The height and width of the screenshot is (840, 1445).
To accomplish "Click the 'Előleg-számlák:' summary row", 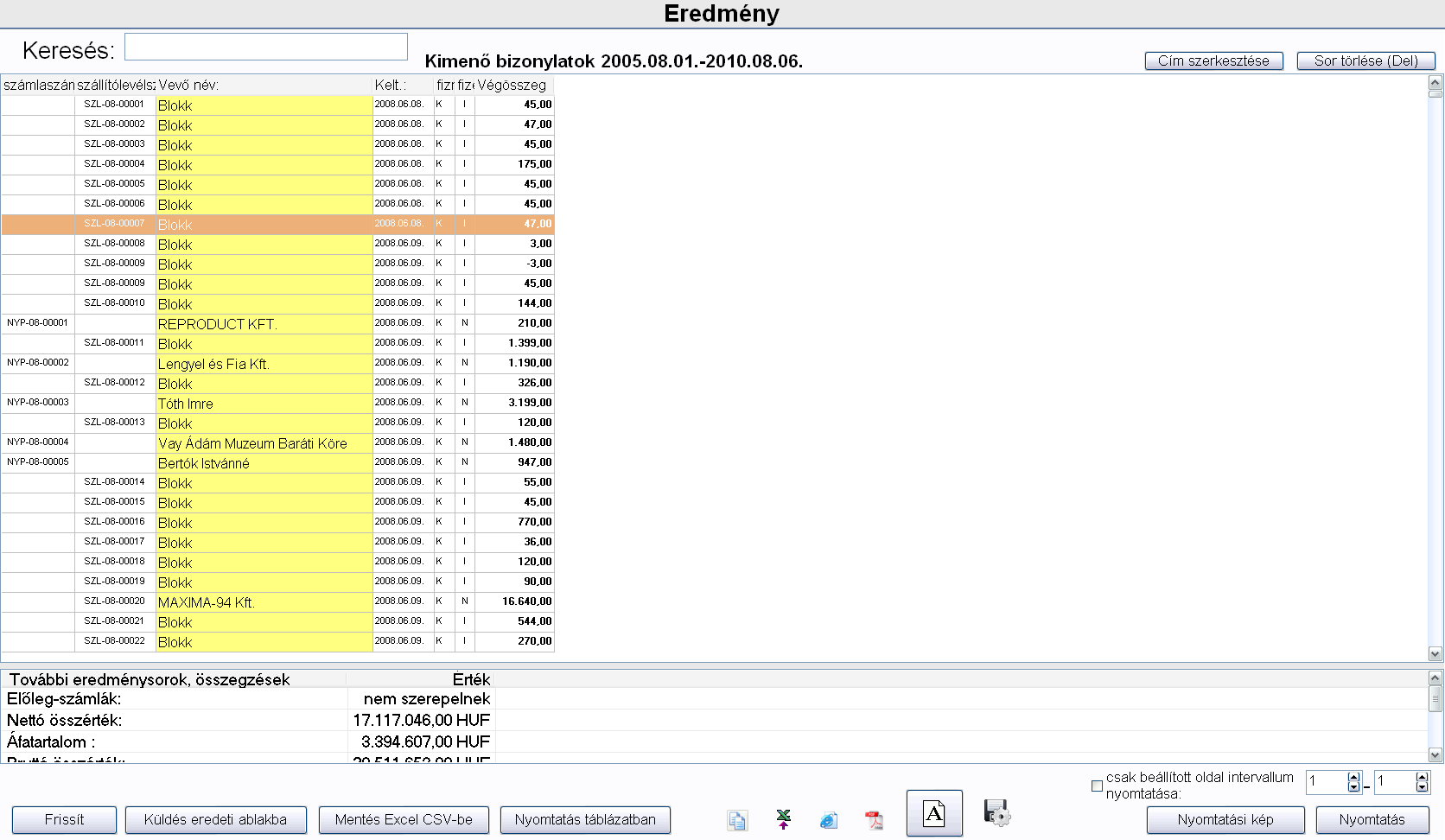I will [x=248, y=698].
